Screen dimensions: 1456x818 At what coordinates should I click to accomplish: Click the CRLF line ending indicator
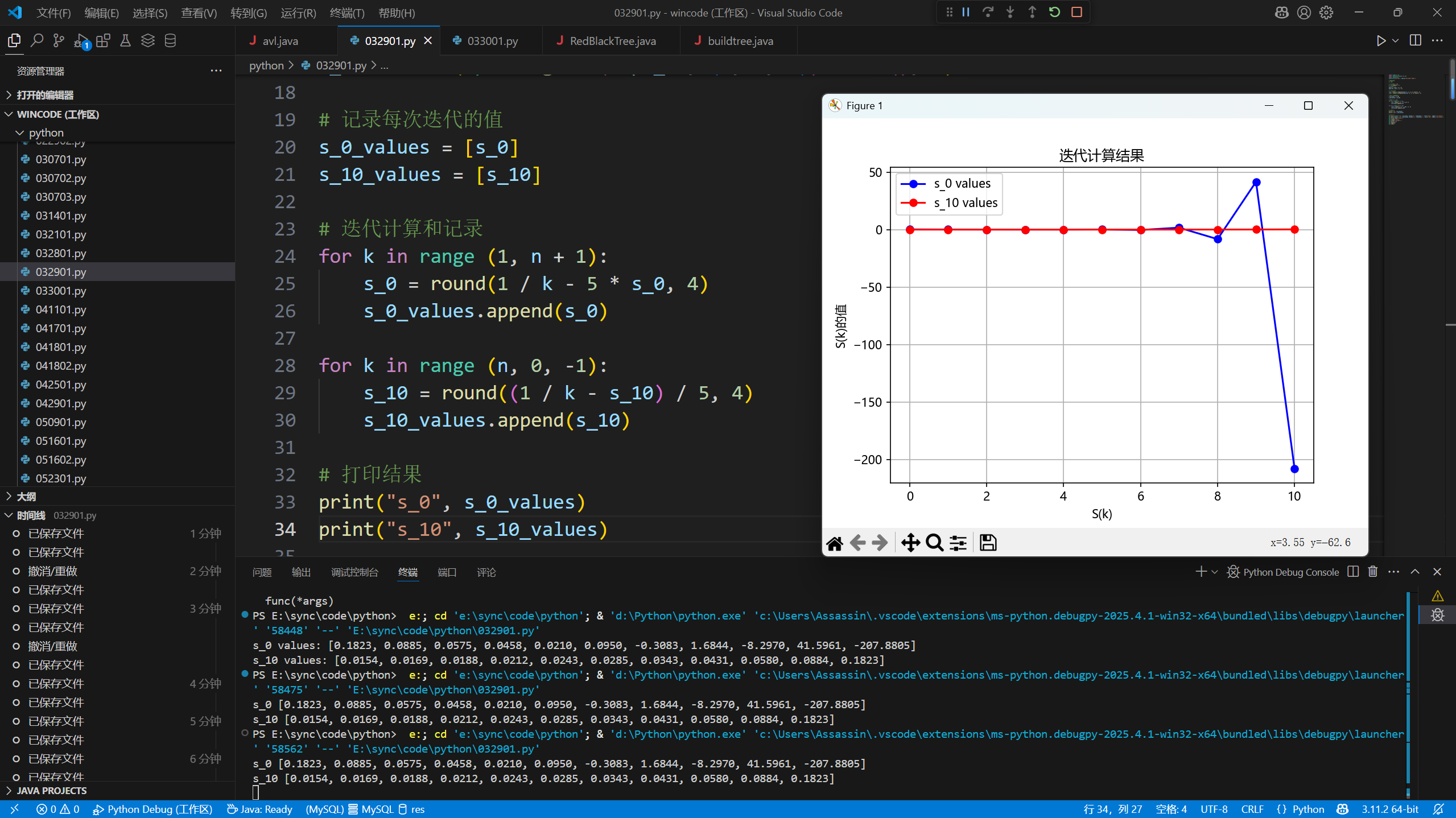click(1252, 809)
